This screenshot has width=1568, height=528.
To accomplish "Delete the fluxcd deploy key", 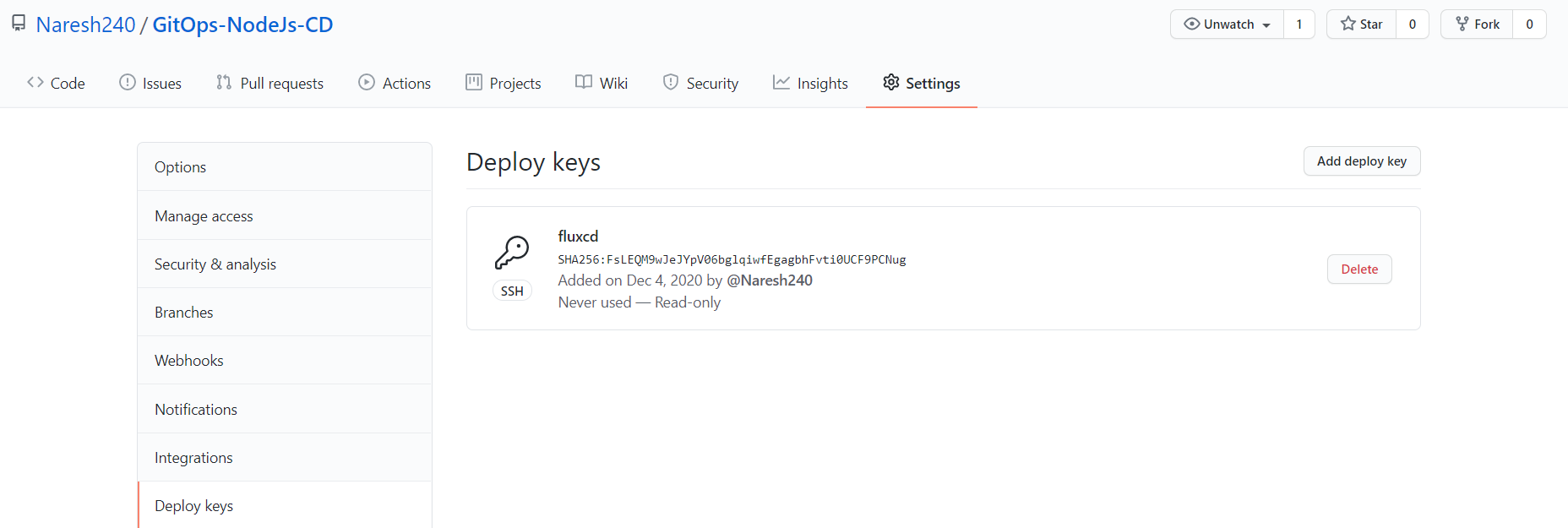I will (x=1359, y=269).
